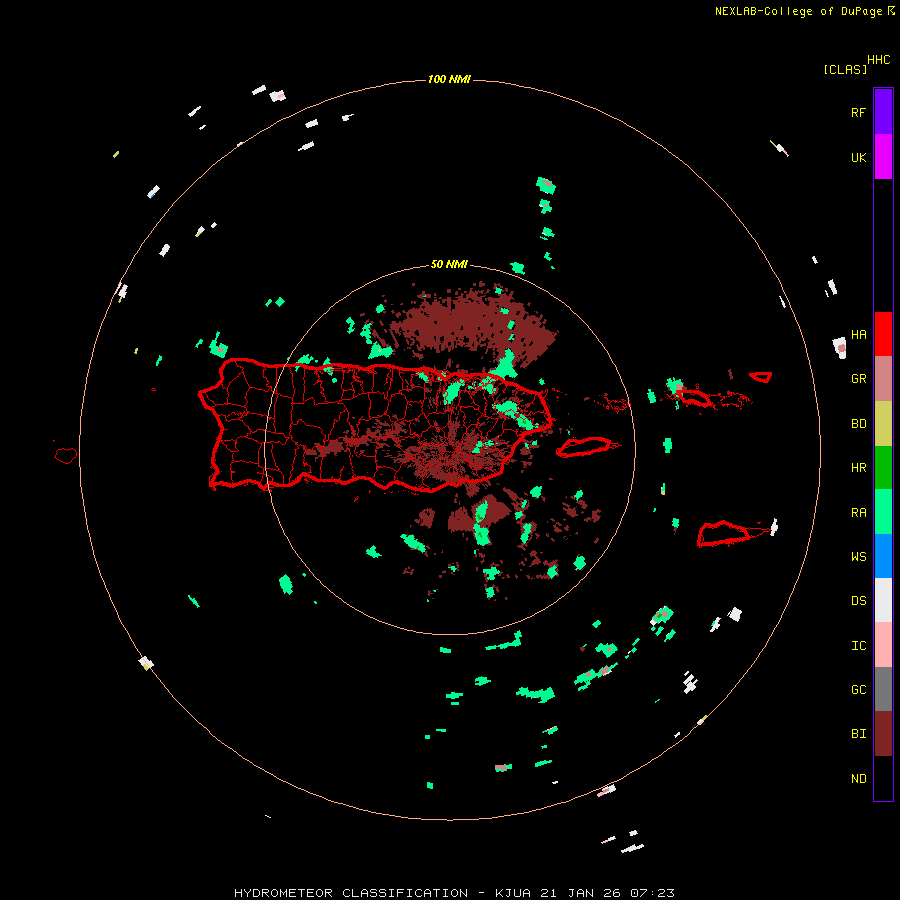Screen dimensions: 900x900
Task: Click the UK magenta legend swatch
Action: point(883,156)
